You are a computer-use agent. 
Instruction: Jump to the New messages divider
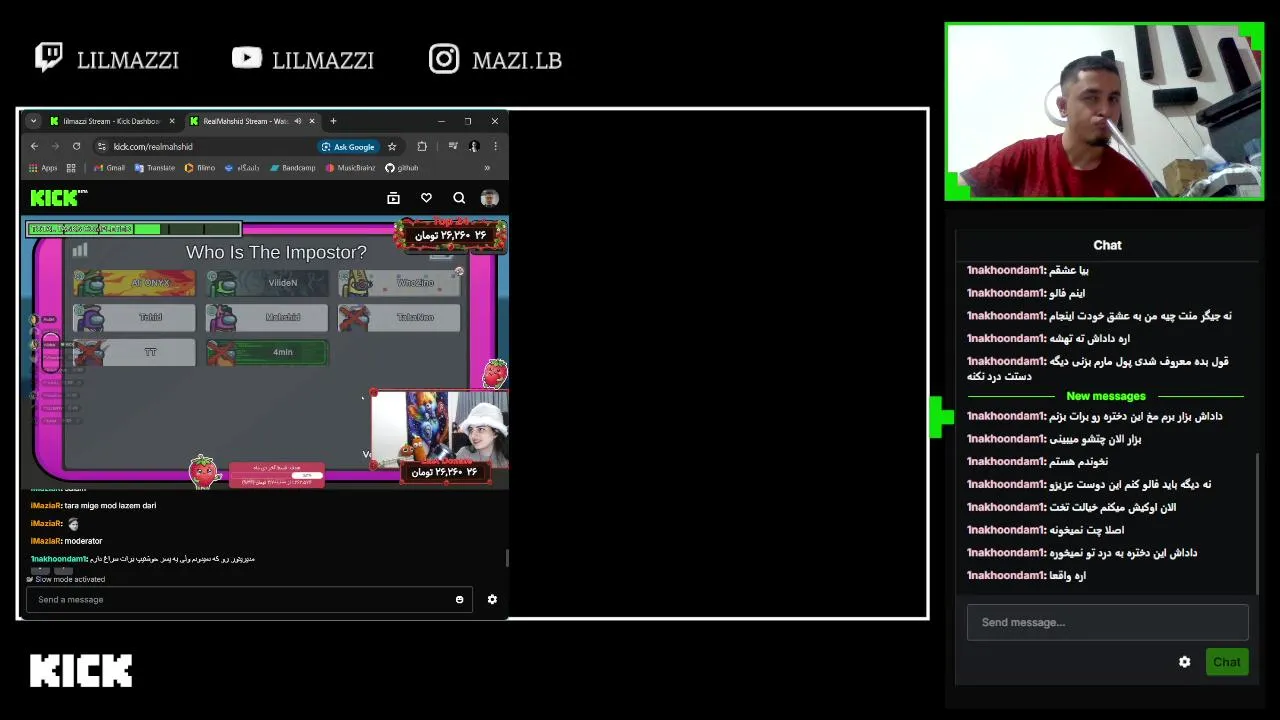[1106, 396]
